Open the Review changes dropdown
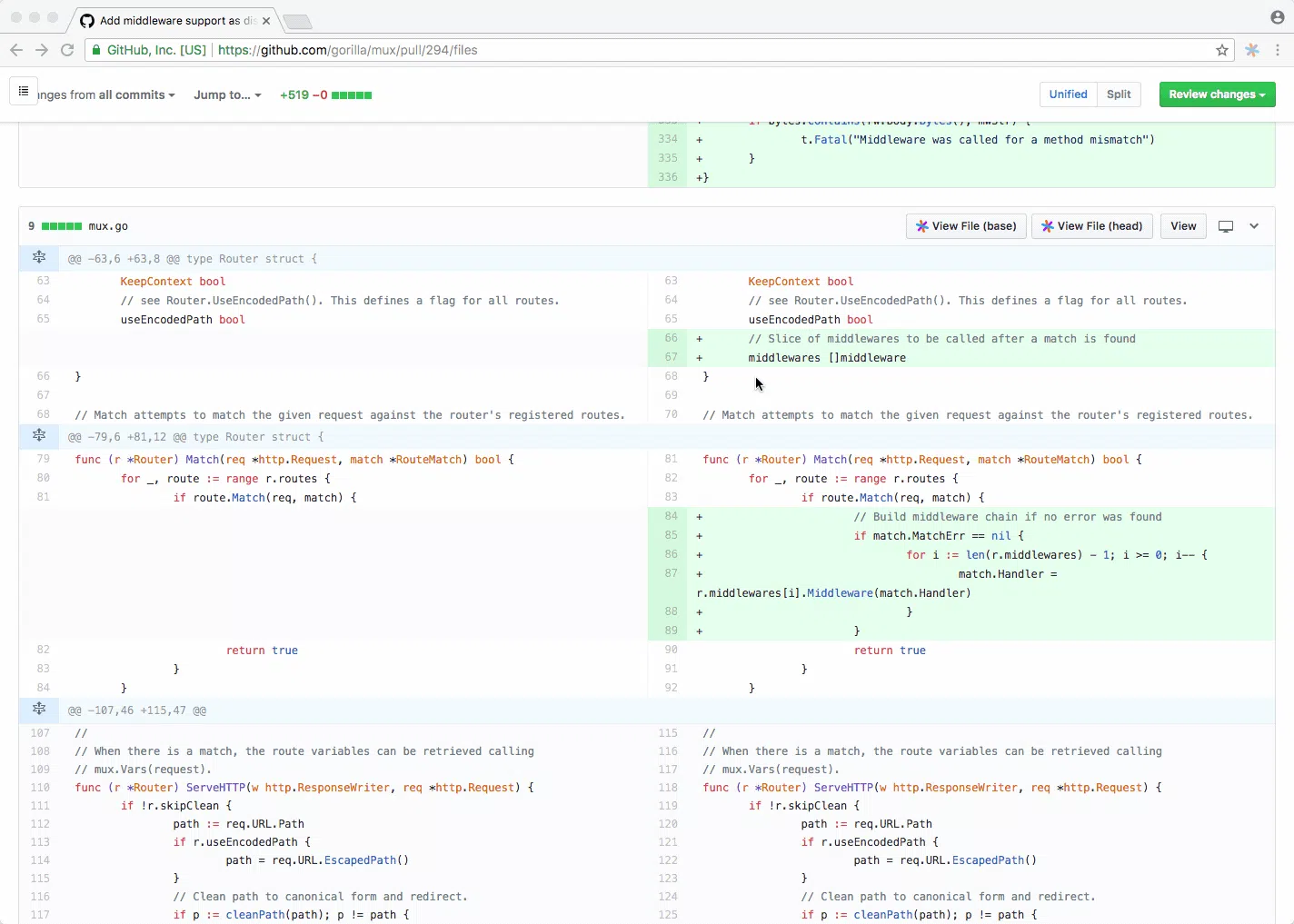The width and height of the screenshot is (1294, 924). tap(1217, 94)
